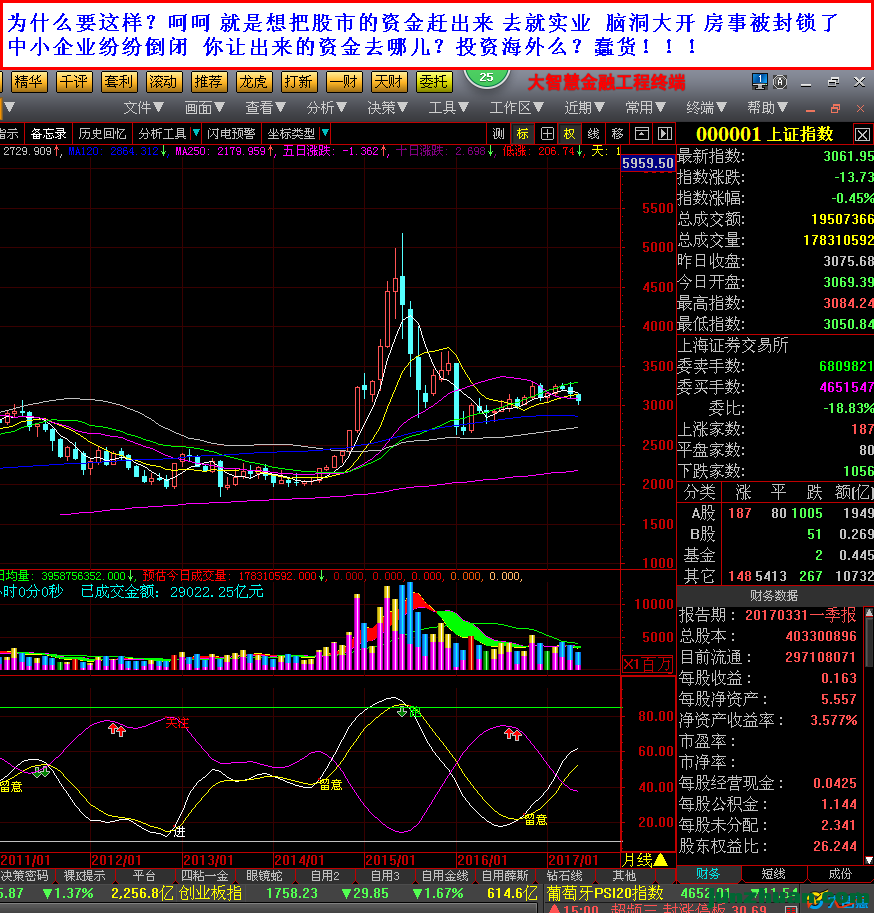Expand the 月线 period selector

(645, 859)
